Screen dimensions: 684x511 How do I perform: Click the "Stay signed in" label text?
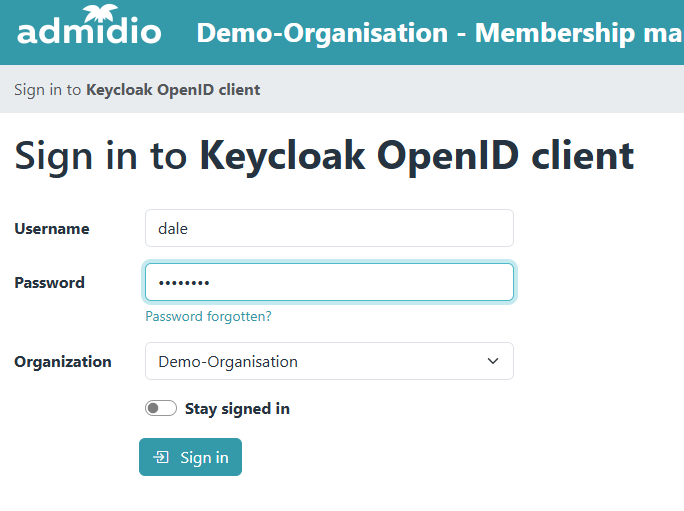click(x=237, y=409)
